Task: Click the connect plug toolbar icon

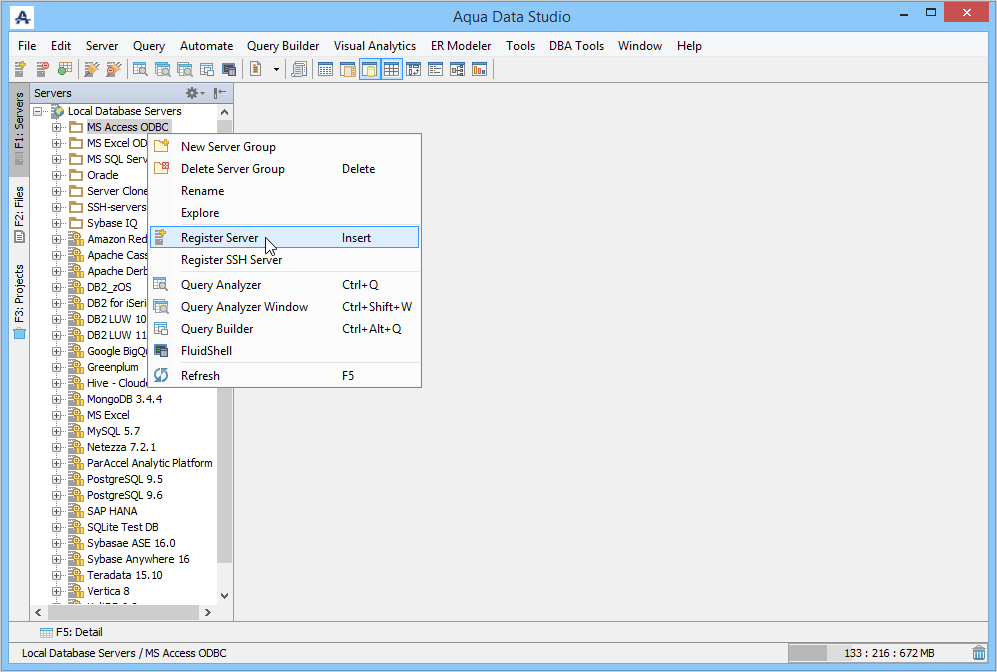Action: coord(92,69)
